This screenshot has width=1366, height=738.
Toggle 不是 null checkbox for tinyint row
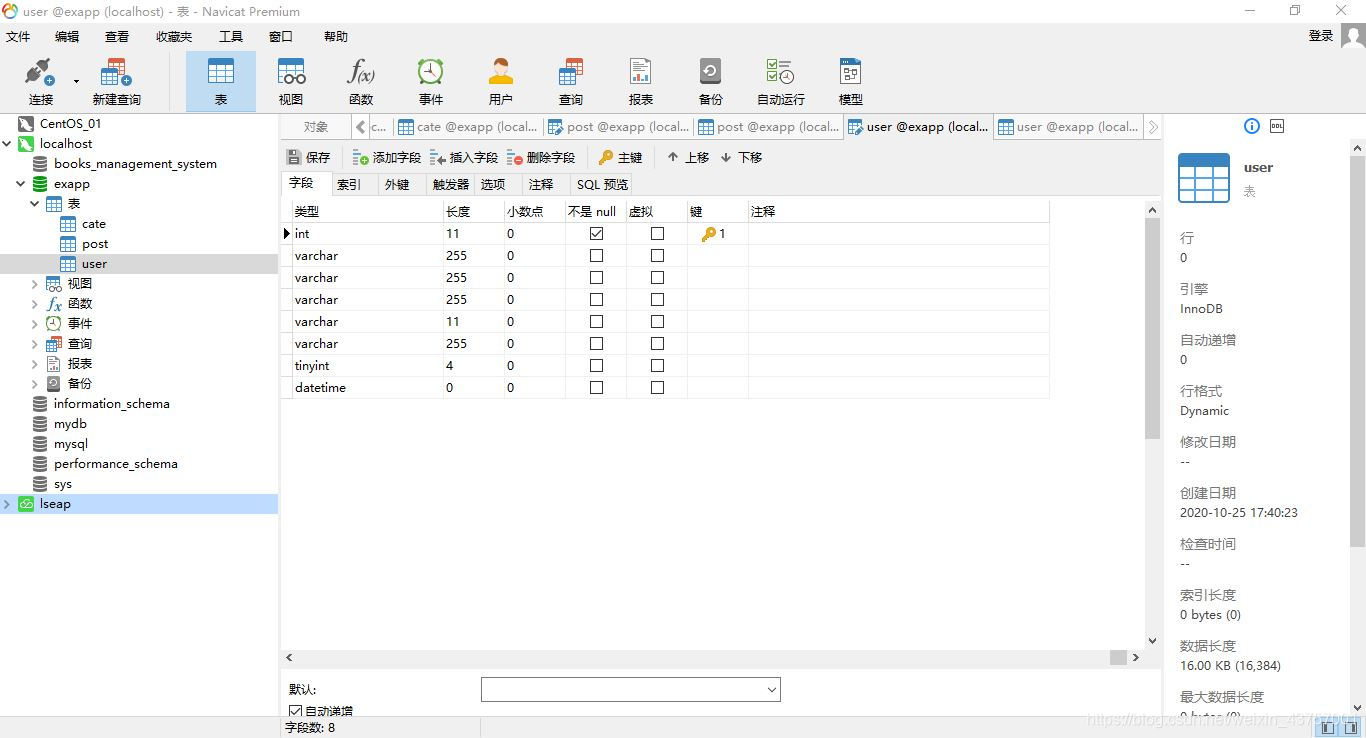(597, 366)
